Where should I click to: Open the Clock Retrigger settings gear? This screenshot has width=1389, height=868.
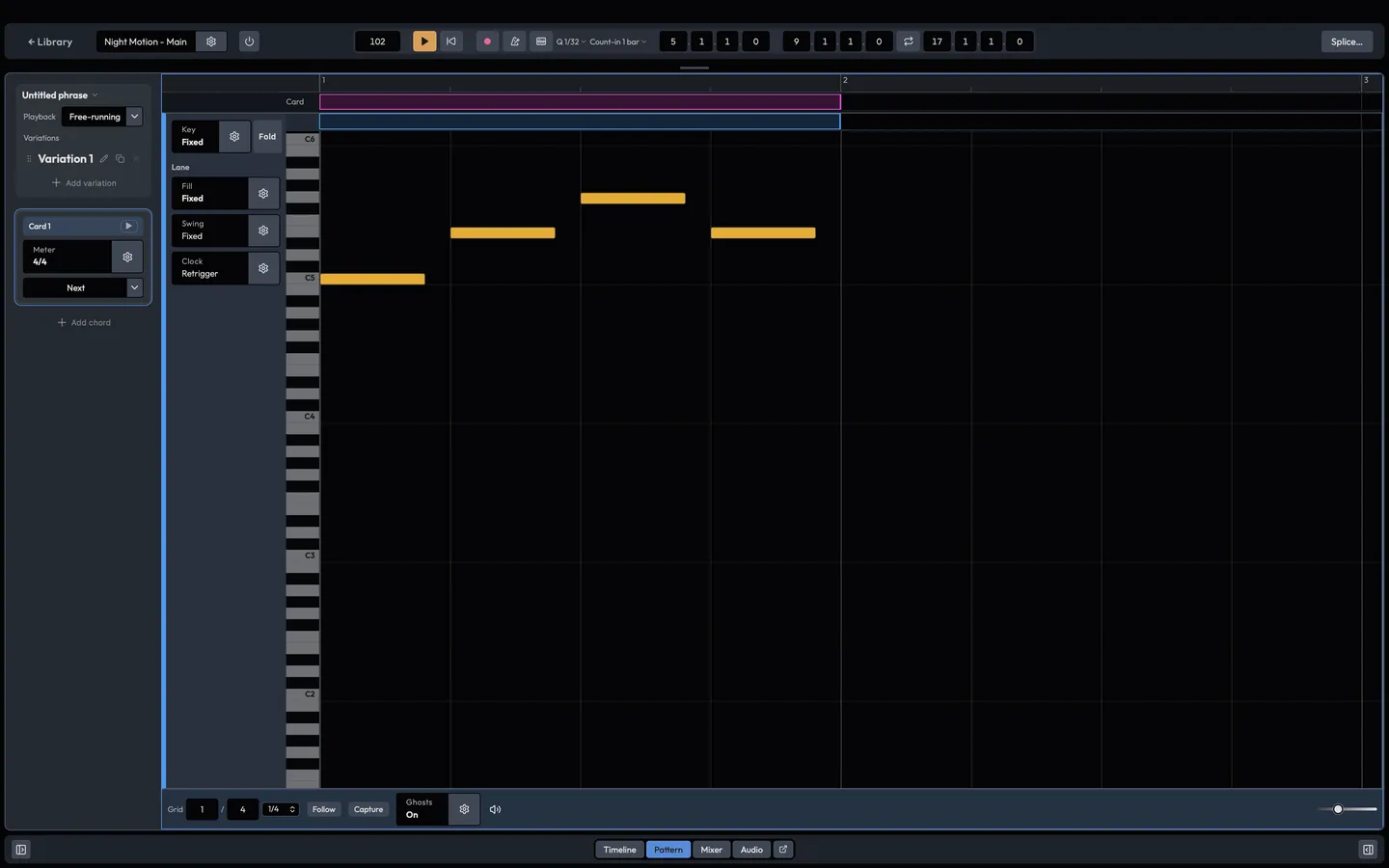pos(263,268)
